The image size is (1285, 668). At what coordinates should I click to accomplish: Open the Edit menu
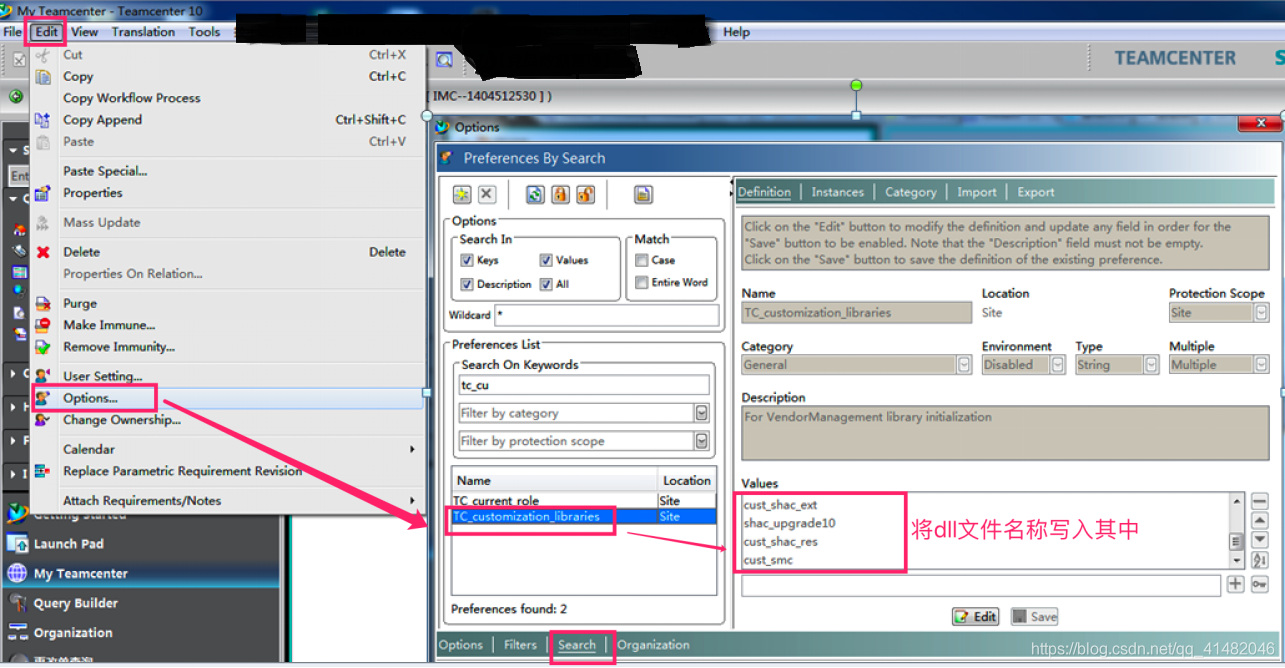[47, 32]
